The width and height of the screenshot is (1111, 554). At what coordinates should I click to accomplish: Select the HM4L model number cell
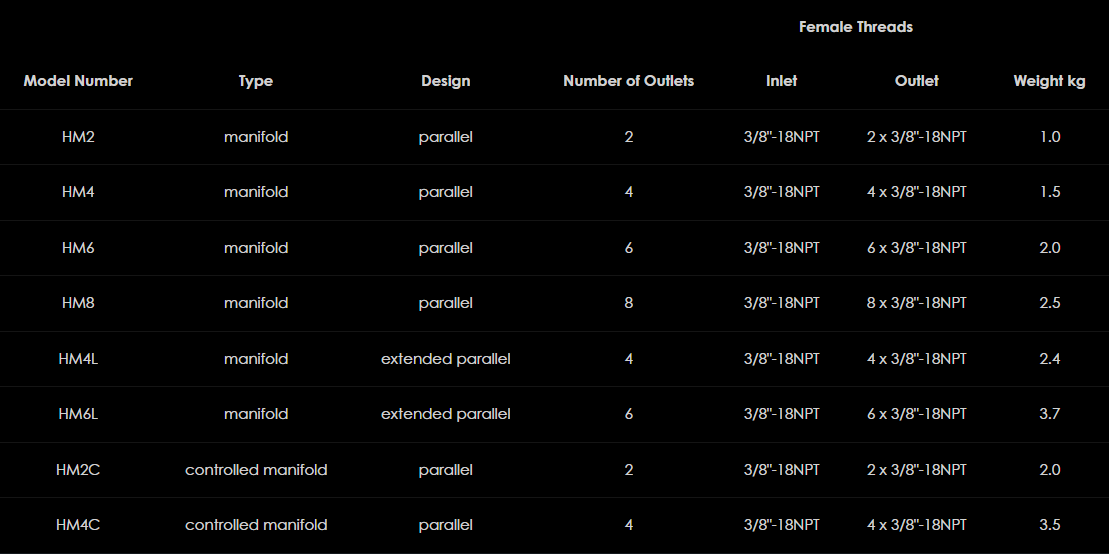click(78, 359)
